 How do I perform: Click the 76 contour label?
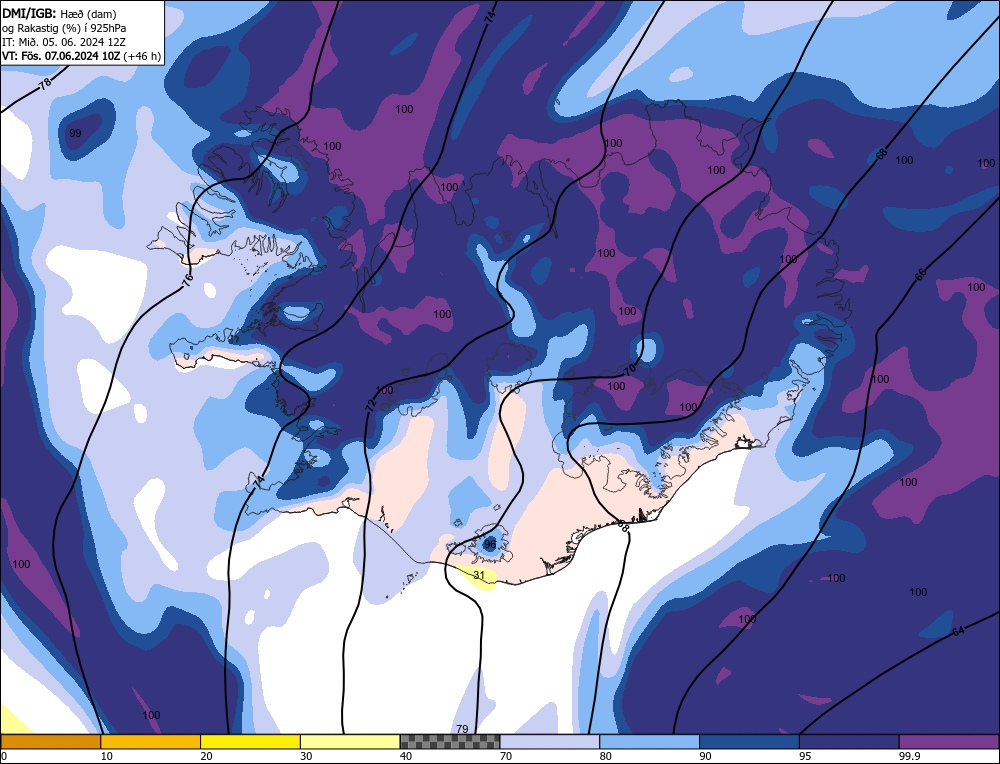187,279
